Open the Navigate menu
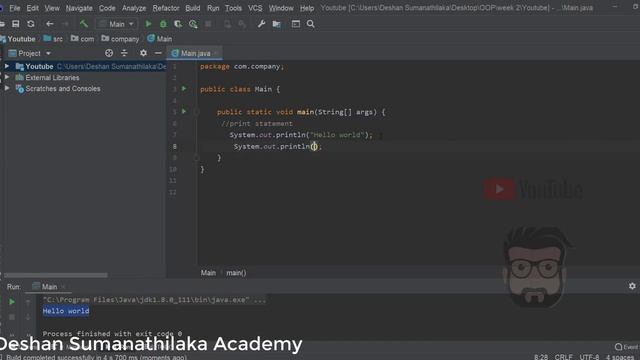The width and height of the screenshot is (640, 360). [79, 8]
